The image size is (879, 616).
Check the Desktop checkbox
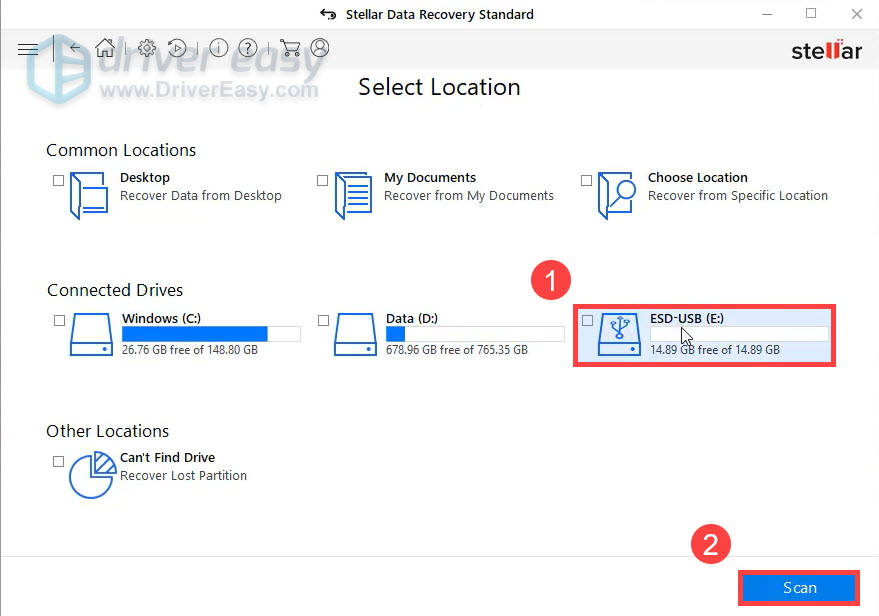(58, 180)
